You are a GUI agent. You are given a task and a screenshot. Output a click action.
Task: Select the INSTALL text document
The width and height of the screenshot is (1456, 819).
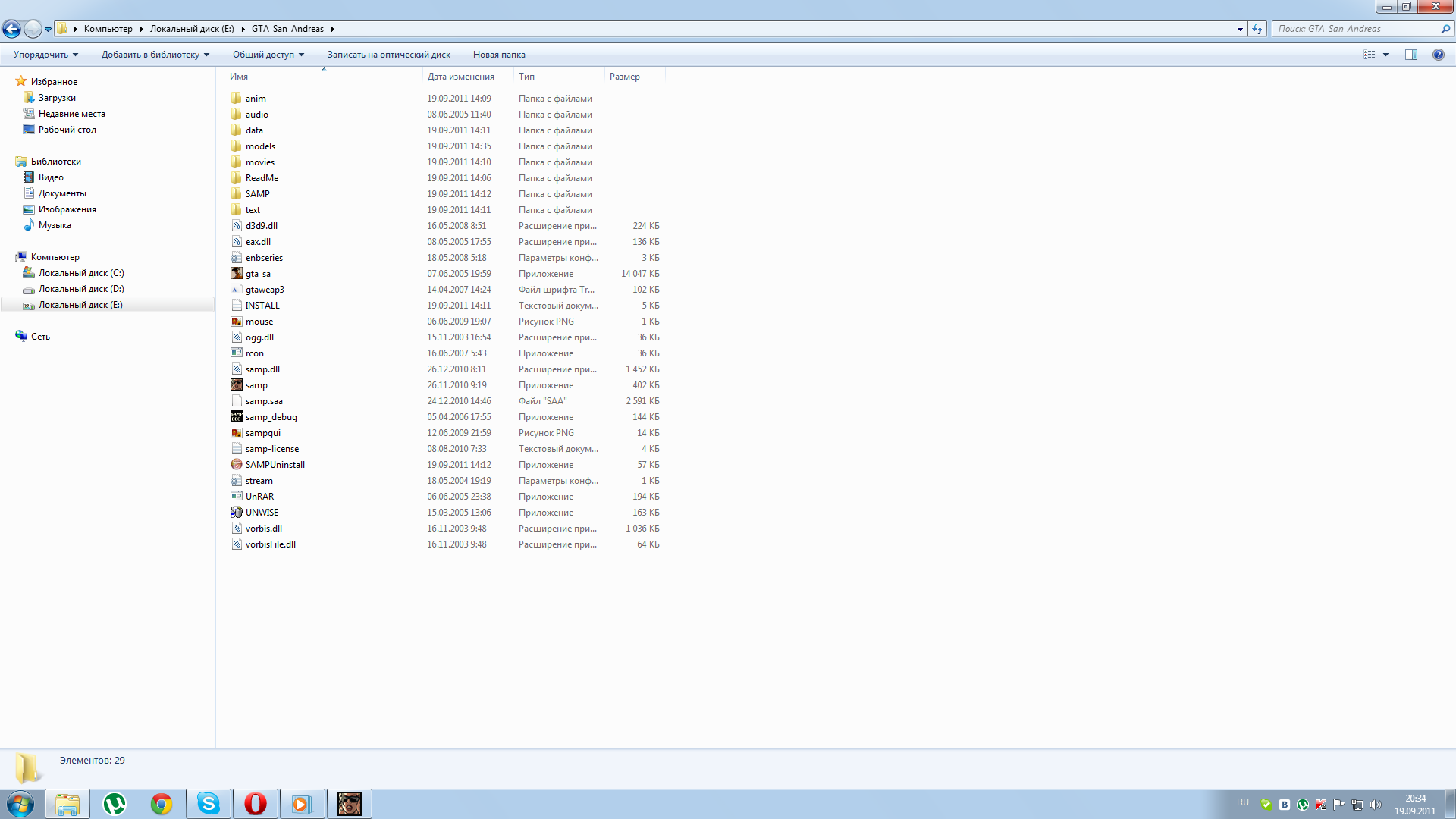click(x=262, y=306)
